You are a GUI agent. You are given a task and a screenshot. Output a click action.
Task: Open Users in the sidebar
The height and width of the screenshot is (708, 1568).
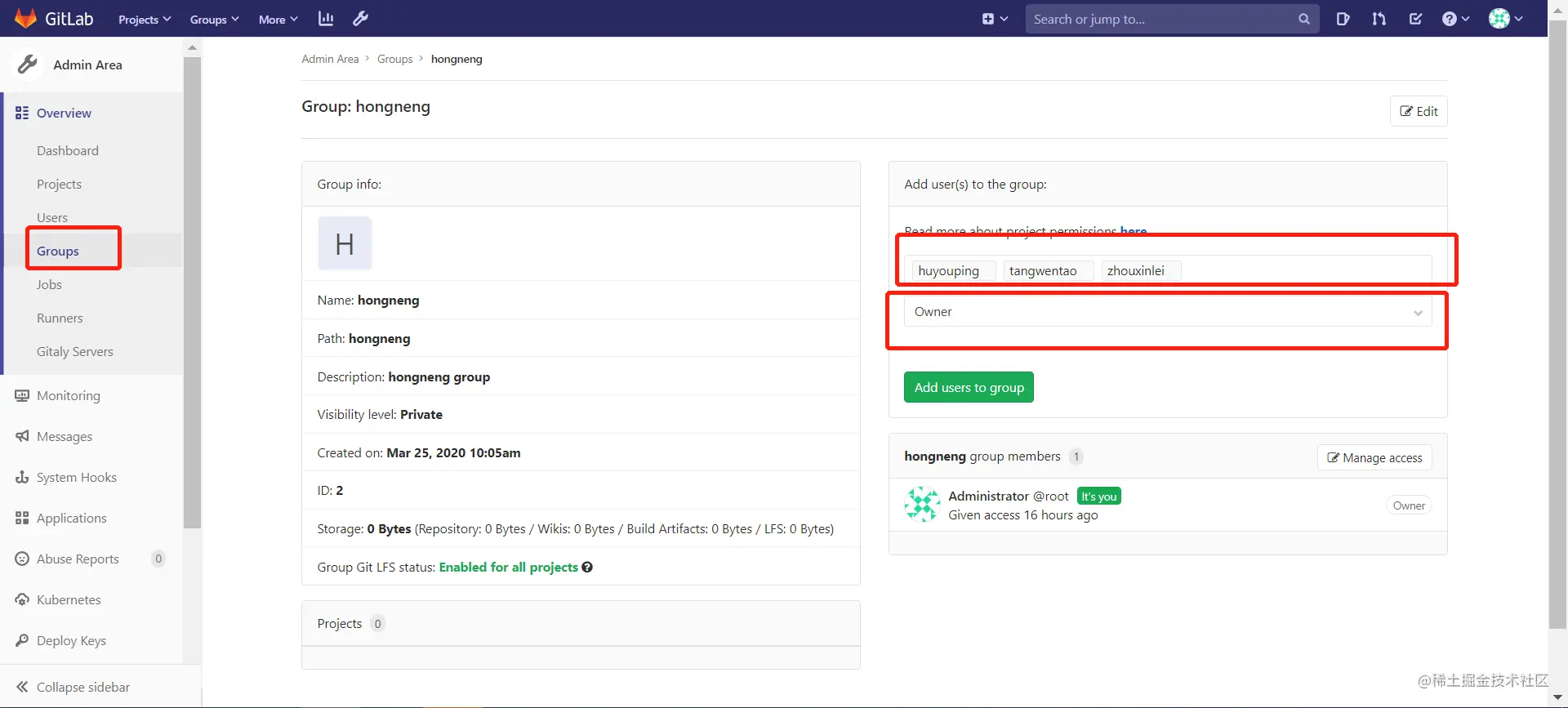[x=52, y=217]
